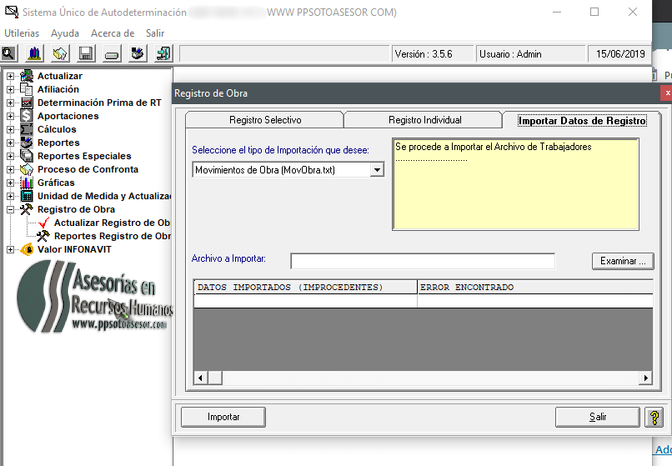Click the Reportes Especiales icon
Image resolution: width=672 pixels, height=466 pixels.
27,156
